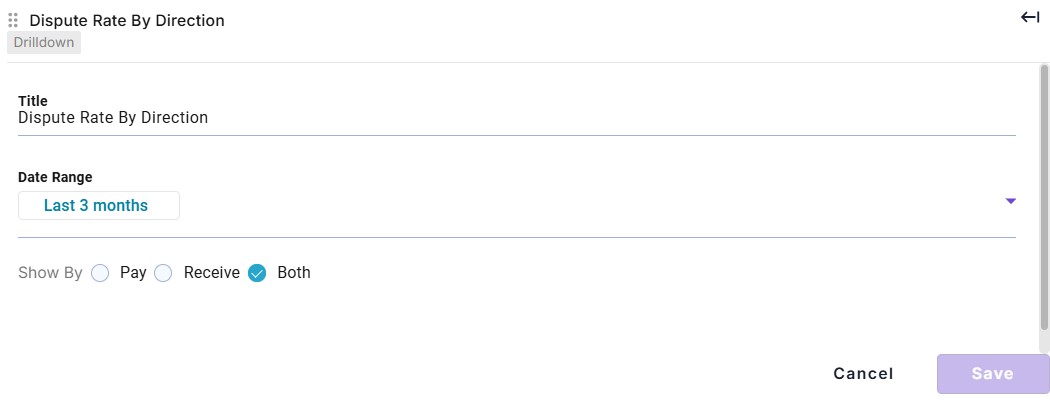Expand the purple Date Range dropdown arrow
This screenshot has width=1050, height=402.
point(1010,201)
